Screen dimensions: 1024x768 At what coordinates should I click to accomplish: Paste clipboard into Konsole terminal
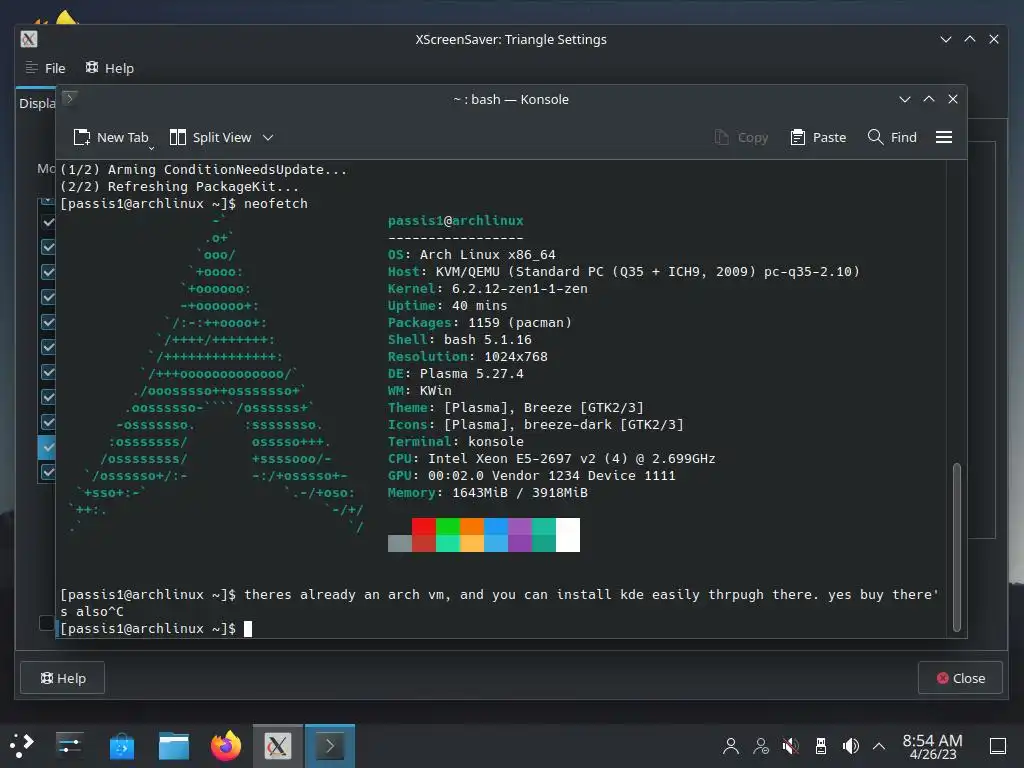coord(818,137)
